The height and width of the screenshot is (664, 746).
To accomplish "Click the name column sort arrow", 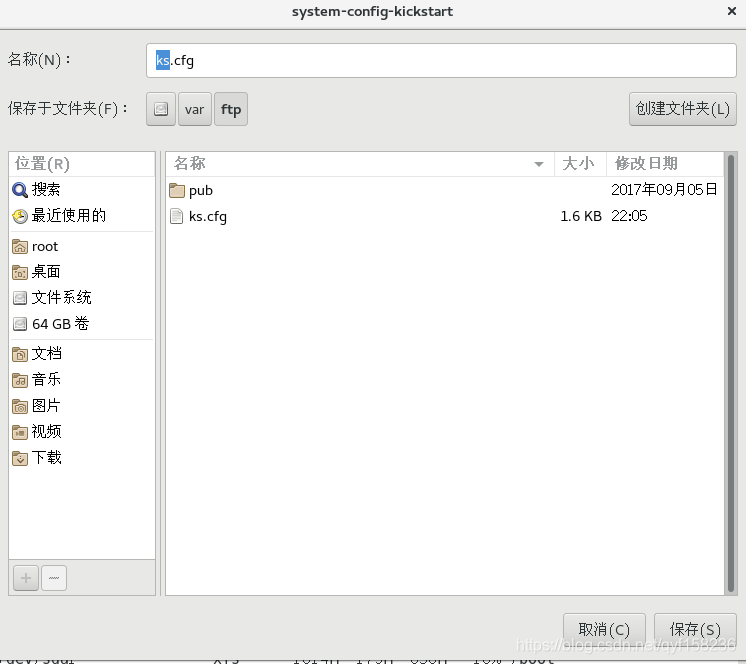I will click(539, 164).
